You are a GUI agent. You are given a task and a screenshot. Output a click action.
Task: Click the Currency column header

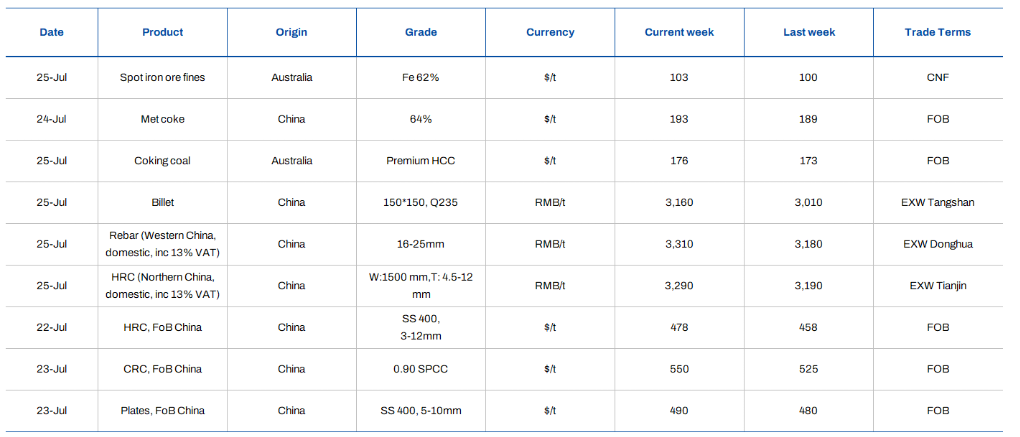pyautogui.click(x=550, y=32)
